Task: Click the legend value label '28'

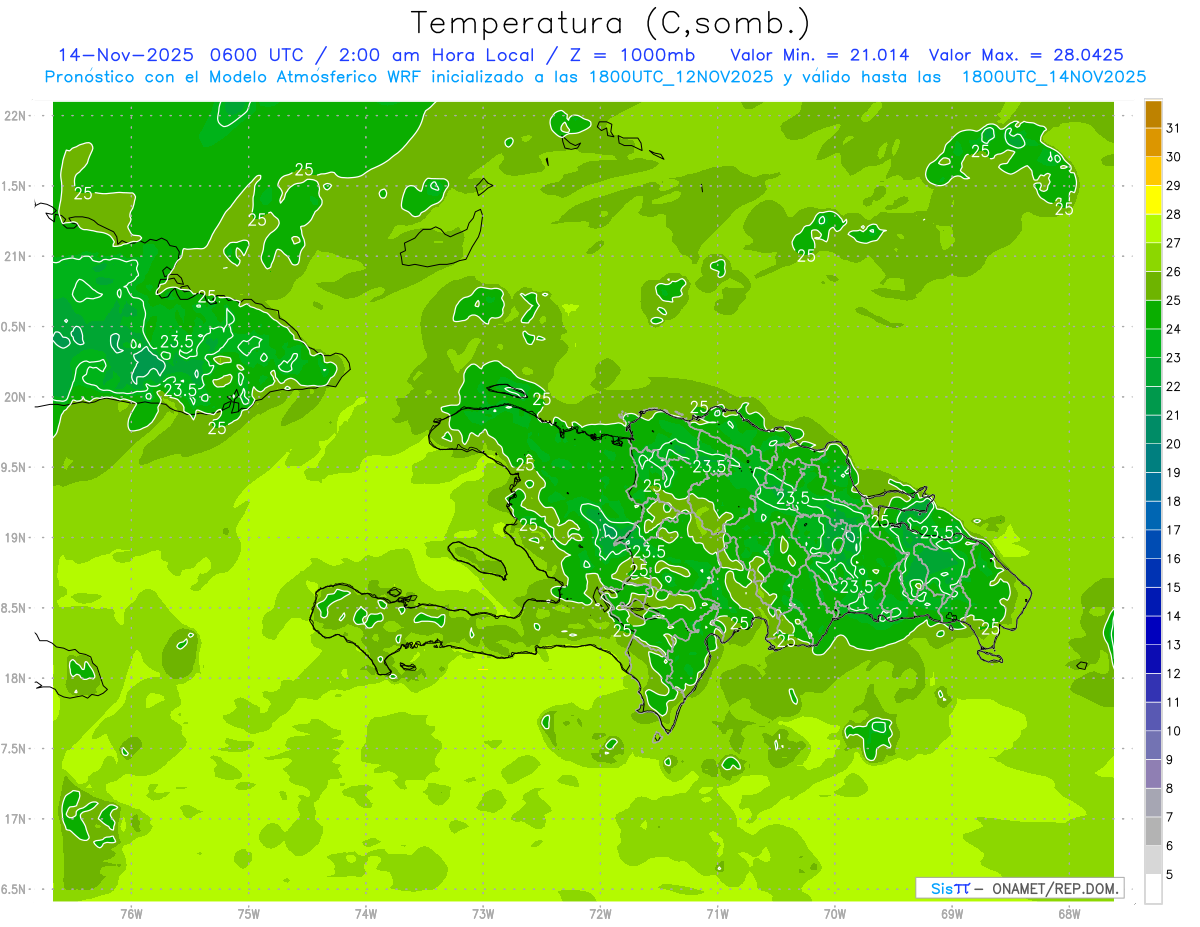Action: pyautogui.click(x=1174, y=214)
